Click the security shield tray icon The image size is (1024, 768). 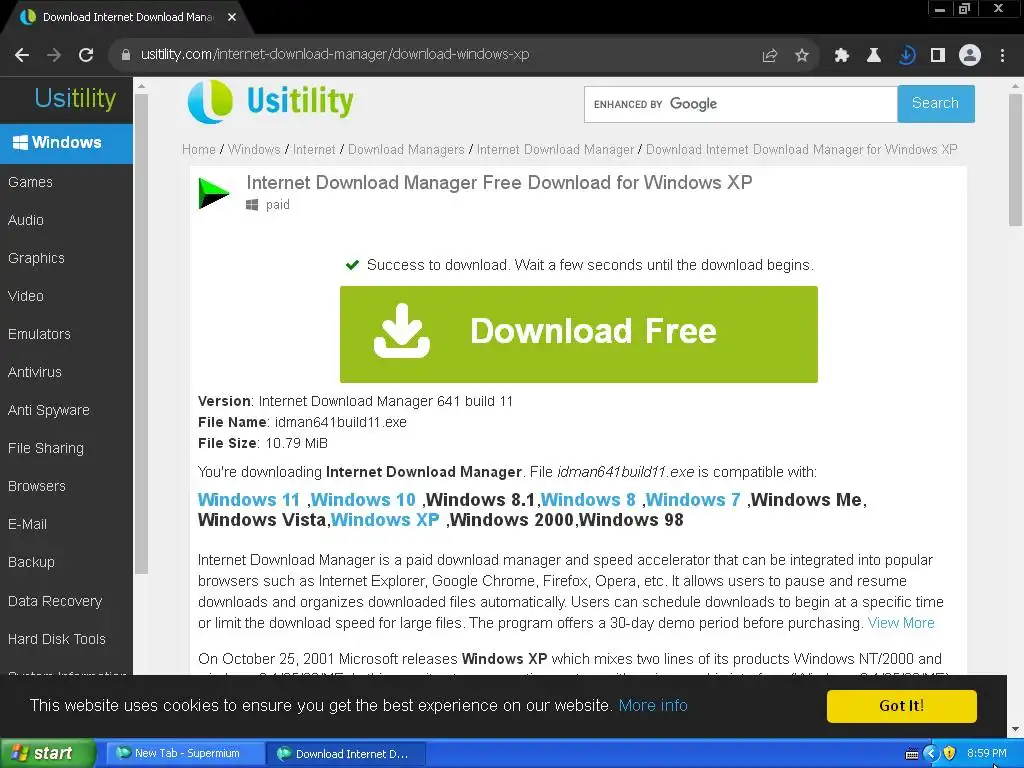[x=950, y=754]
